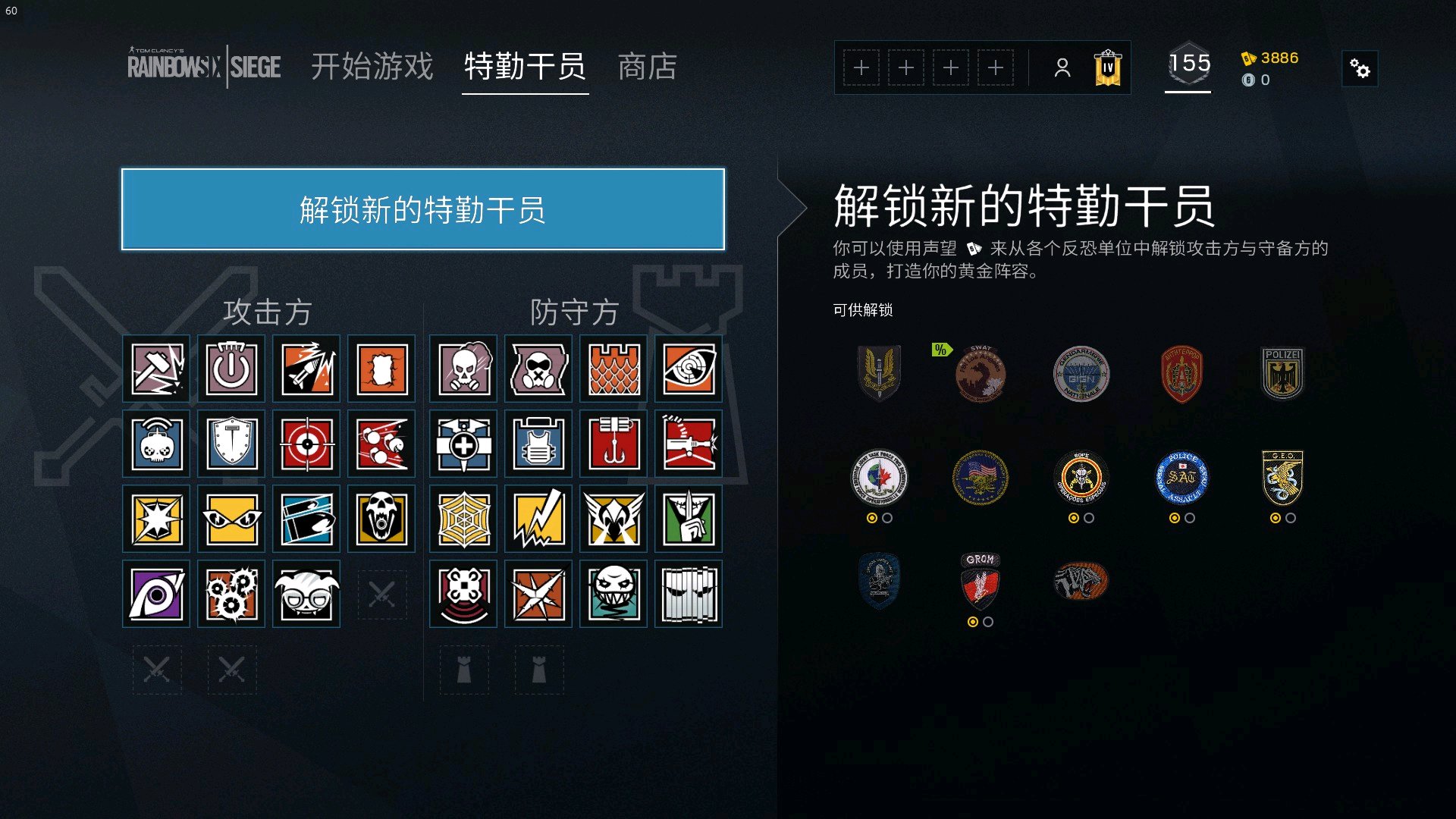
Task: Select the Doc medic cross operator icon
Action: pos(463,444)
